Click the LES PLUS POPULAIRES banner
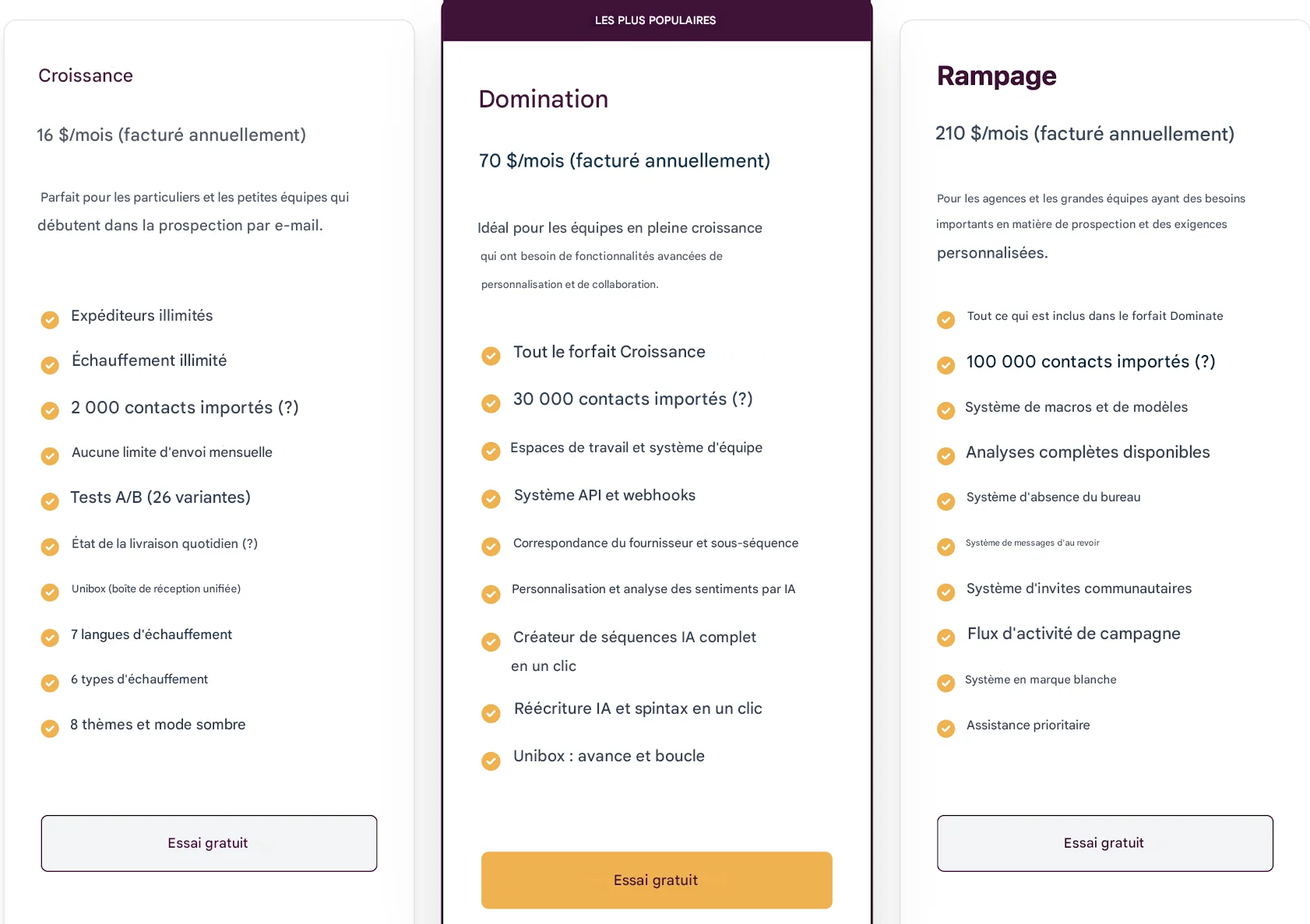This screenshot has width=1310, height=924. [657, 20]
